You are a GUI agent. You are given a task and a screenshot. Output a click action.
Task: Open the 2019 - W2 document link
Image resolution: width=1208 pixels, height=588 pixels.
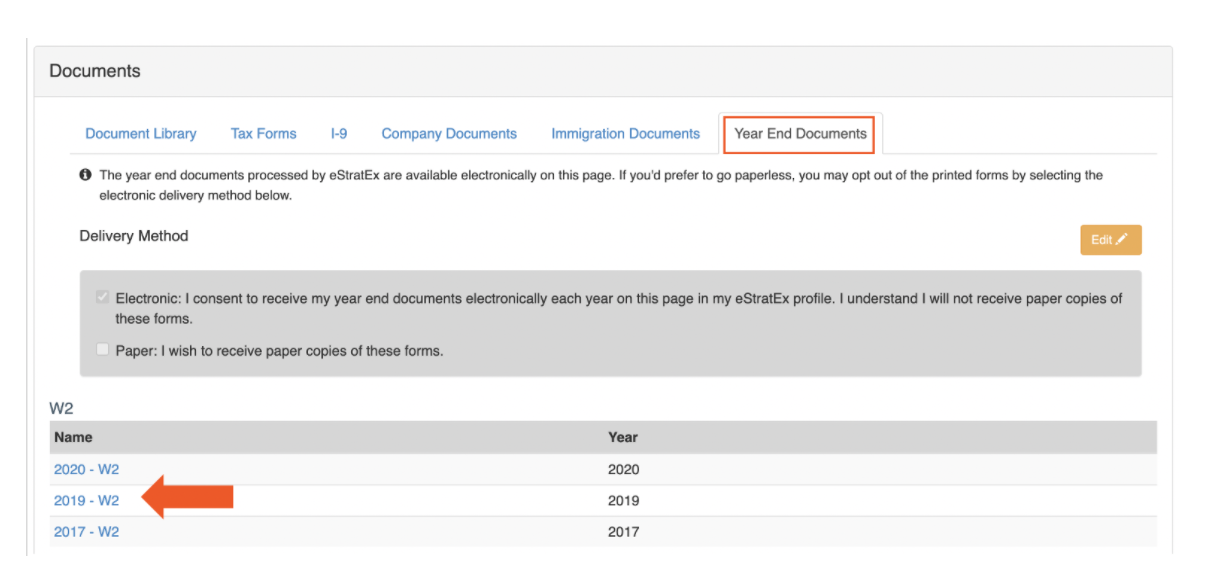pos(86,501)
